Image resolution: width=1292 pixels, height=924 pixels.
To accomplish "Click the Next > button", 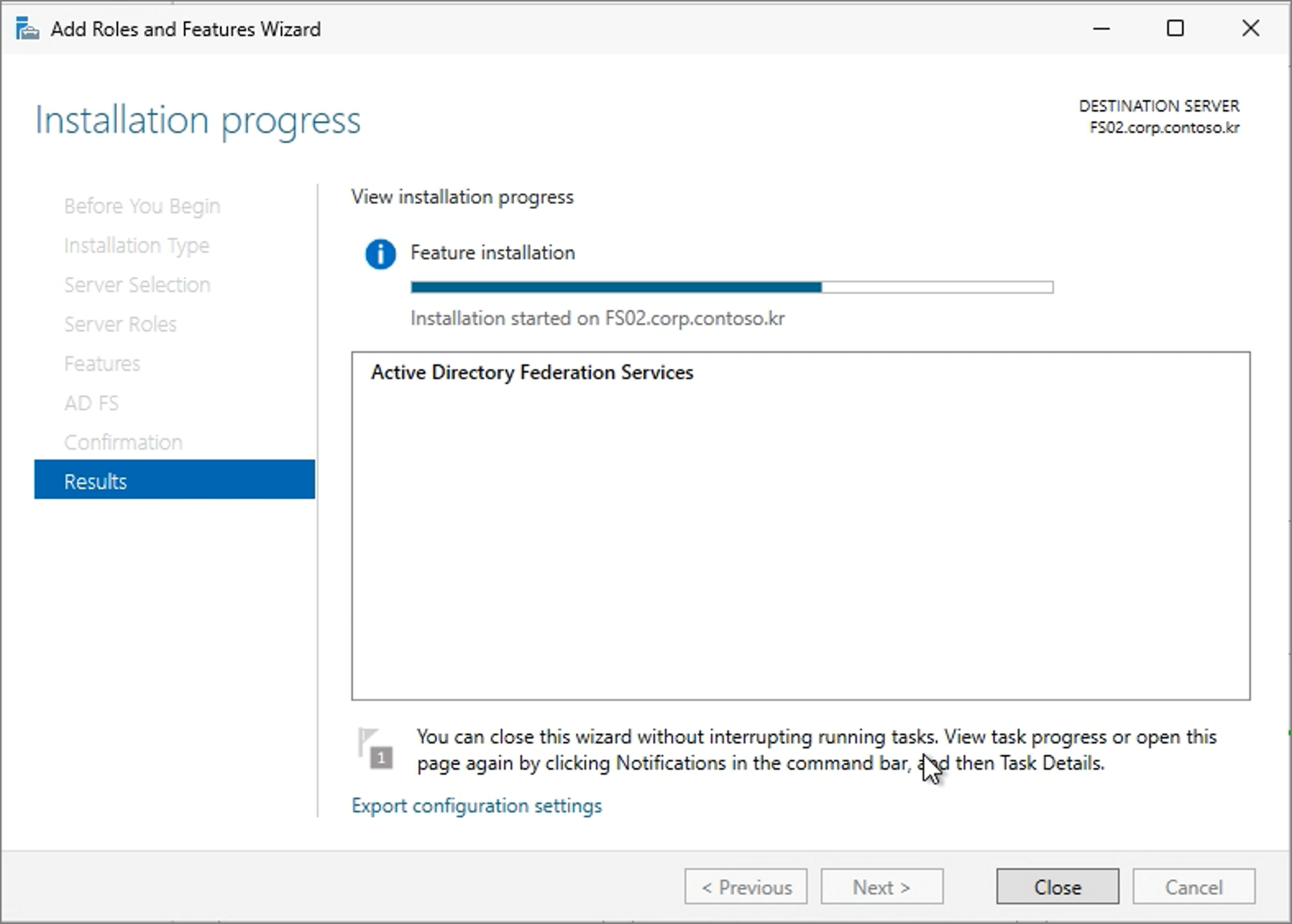I will coord(882,887).
